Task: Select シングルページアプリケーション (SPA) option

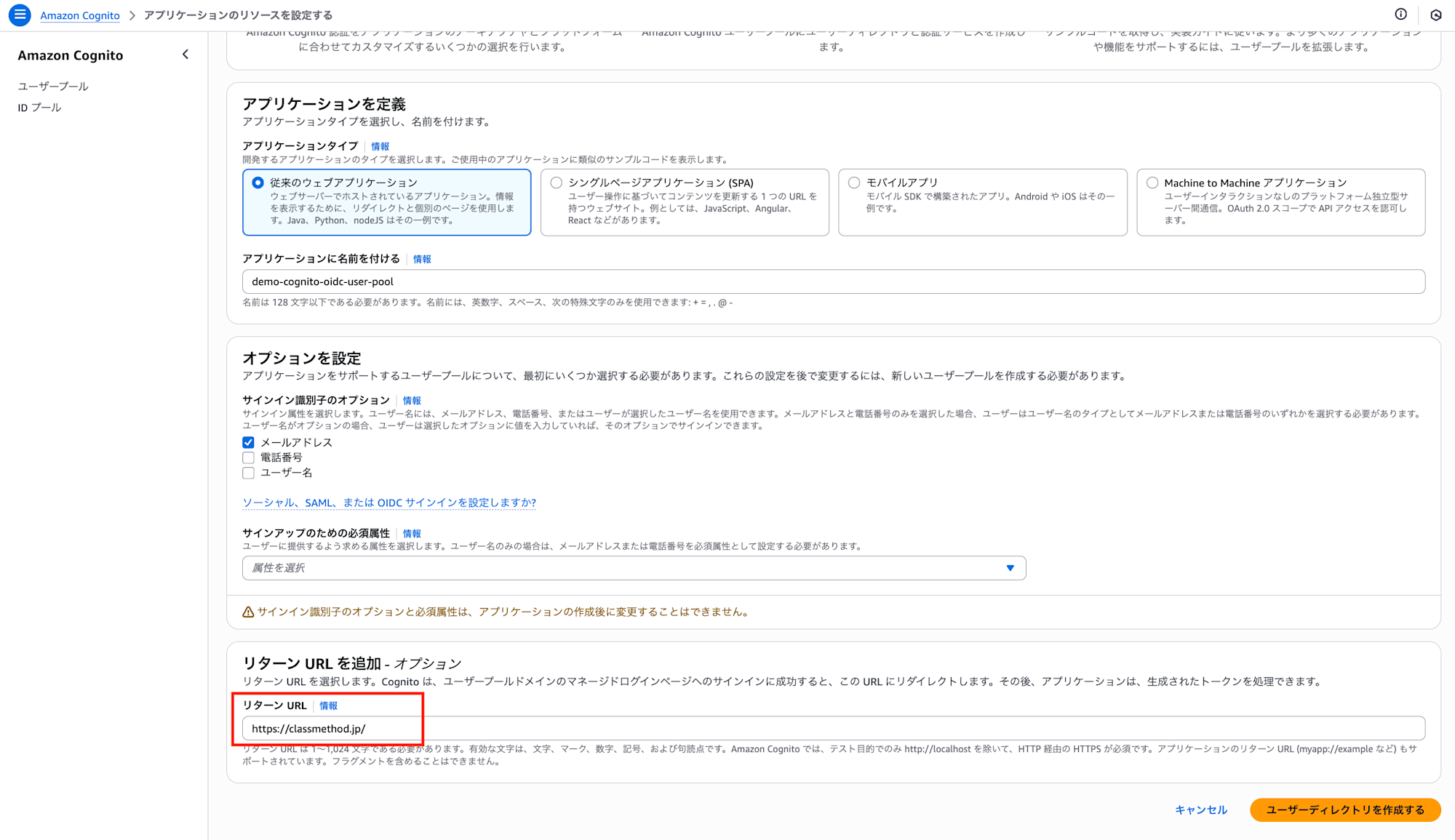Action: (557, 183)
